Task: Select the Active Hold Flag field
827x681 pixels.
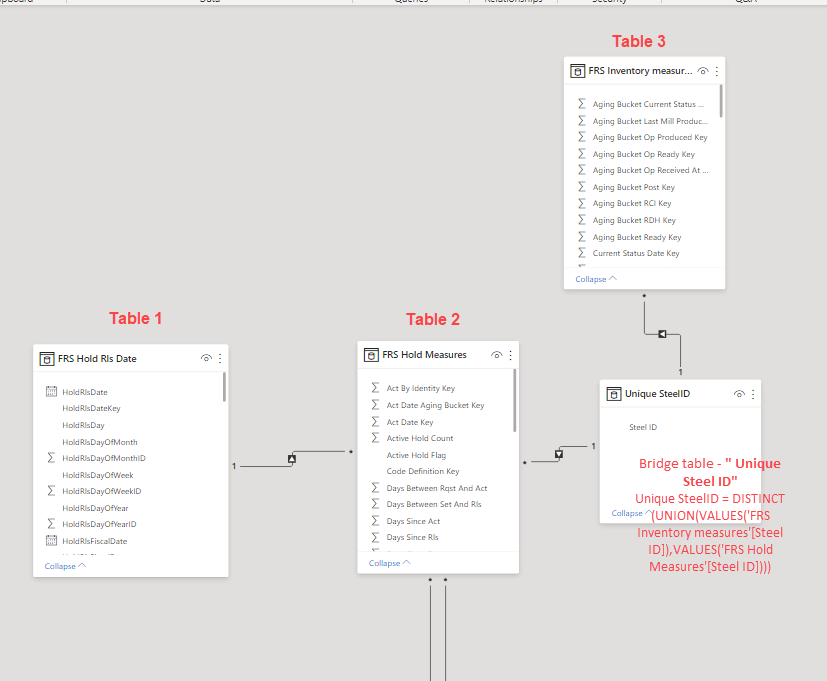Action: [416, 455]
